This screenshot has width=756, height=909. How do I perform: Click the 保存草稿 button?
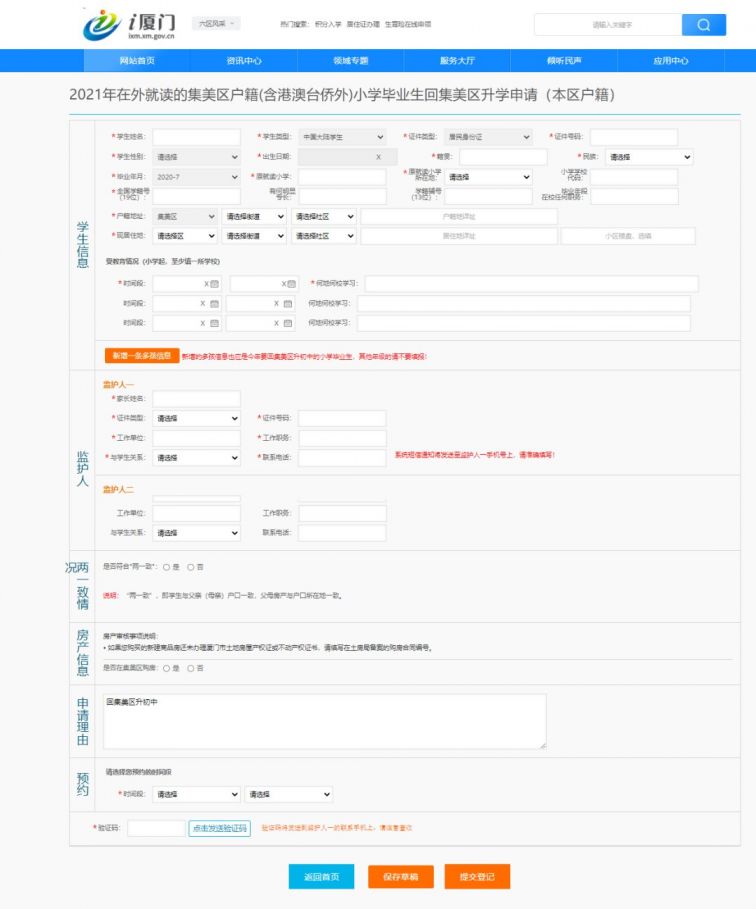point(401,877)
